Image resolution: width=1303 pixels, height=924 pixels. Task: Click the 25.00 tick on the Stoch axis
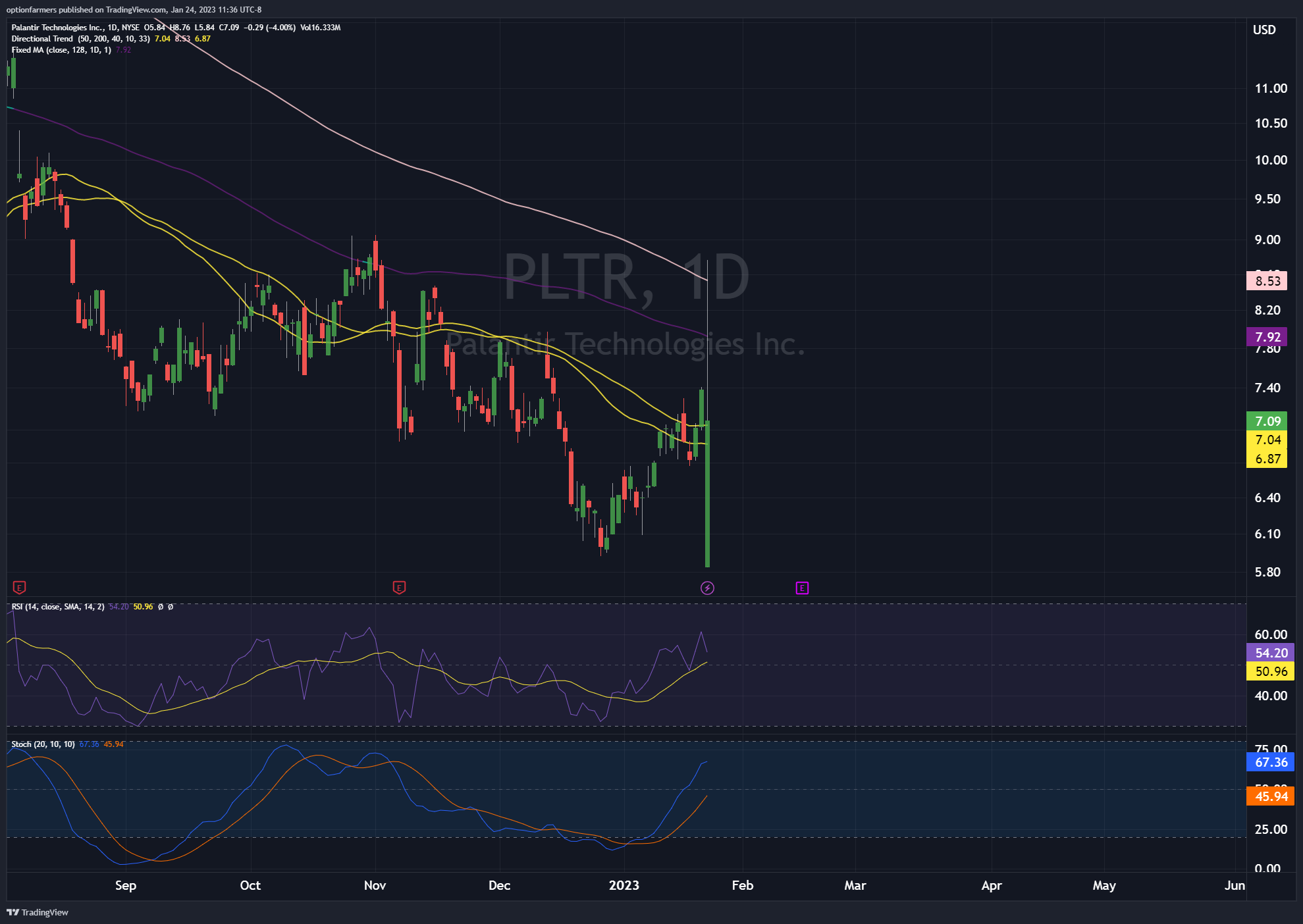pos(1271,829)
